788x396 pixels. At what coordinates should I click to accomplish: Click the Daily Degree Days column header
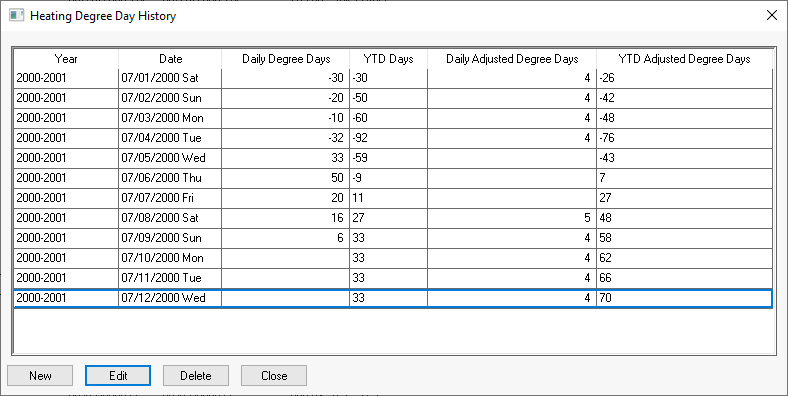pyautogui.click(x=285, y=59)
